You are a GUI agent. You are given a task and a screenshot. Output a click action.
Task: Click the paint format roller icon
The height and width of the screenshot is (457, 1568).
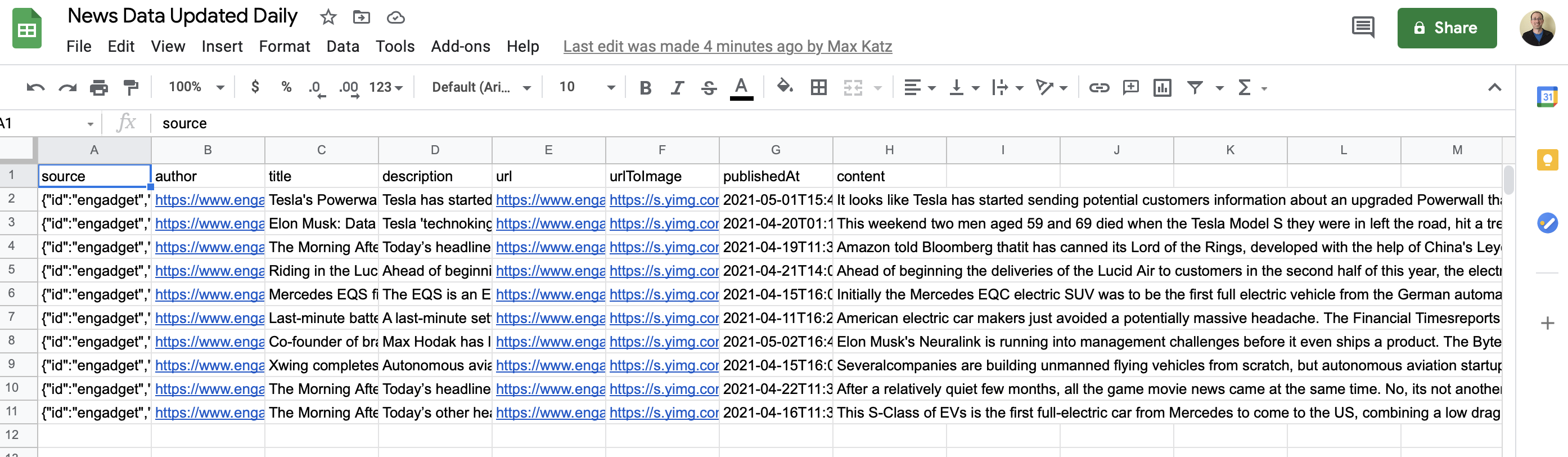pos(131,88)
